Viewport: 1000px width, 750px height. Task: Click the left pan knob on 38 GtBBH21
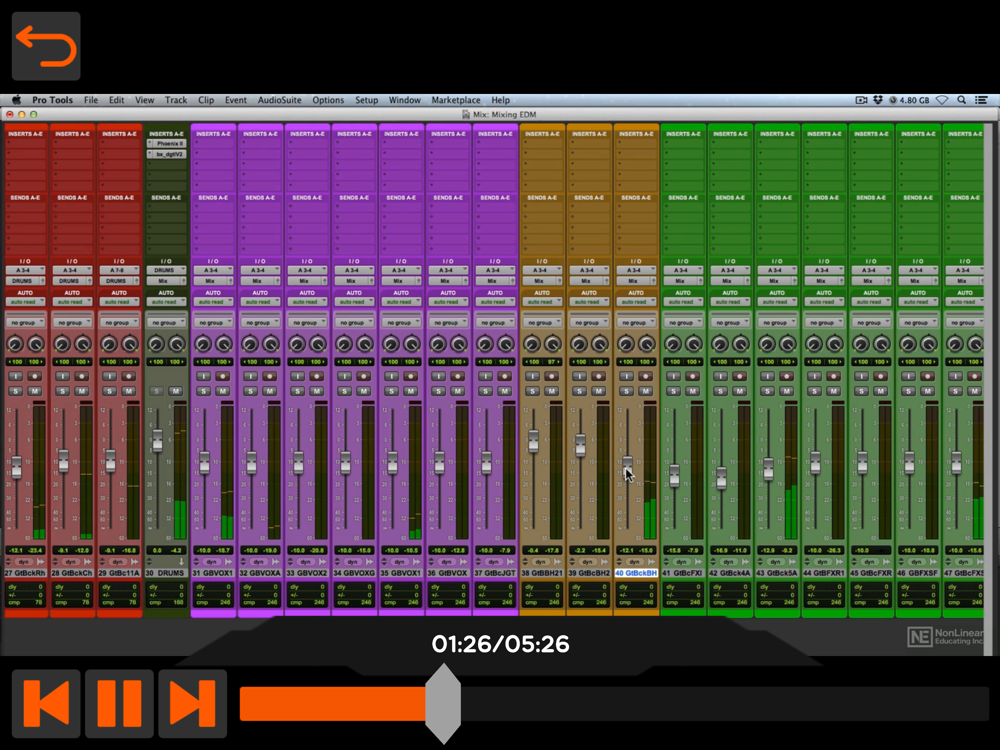[532, 344]
